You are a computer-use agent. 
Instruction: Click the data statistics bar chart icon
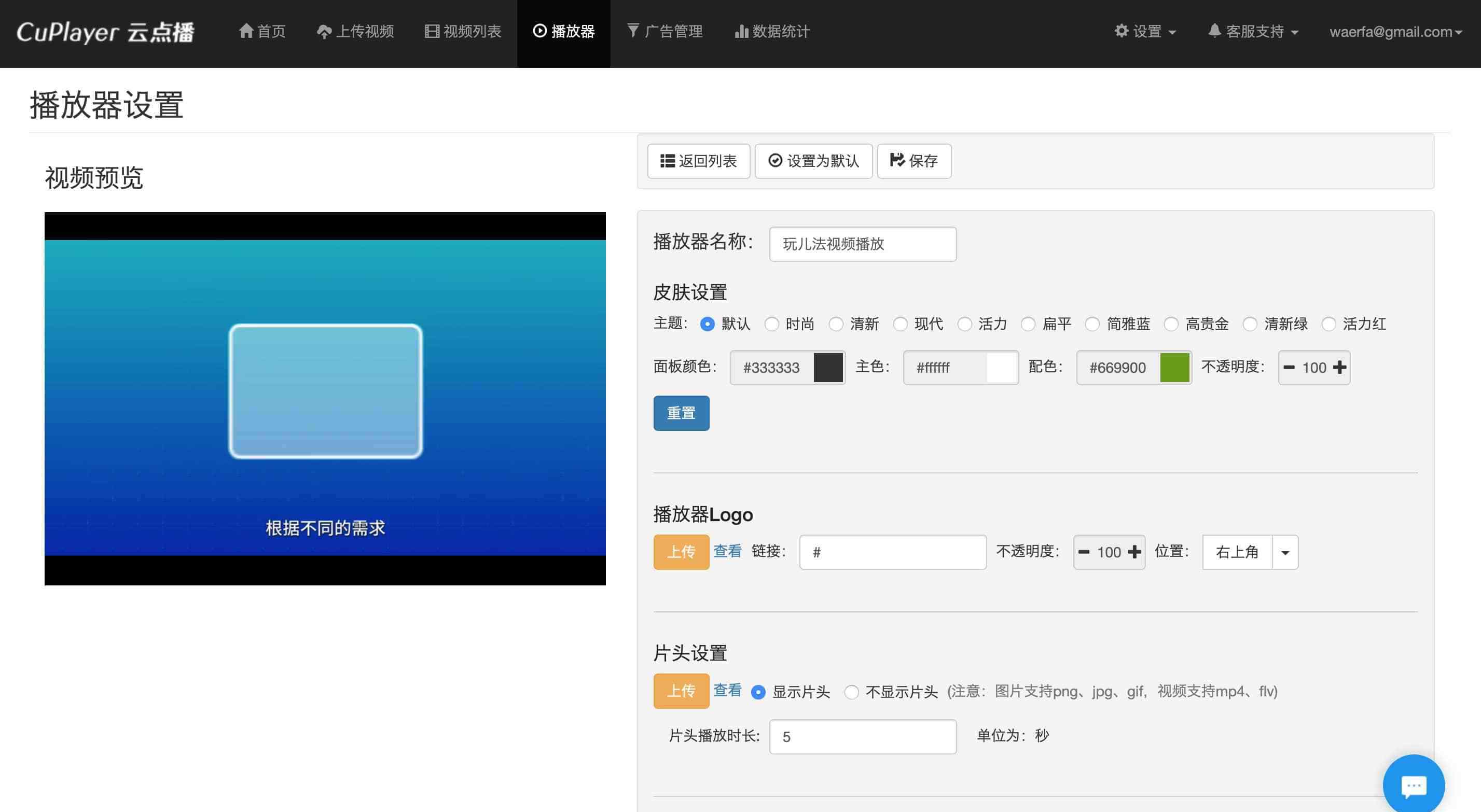(741, 31)
